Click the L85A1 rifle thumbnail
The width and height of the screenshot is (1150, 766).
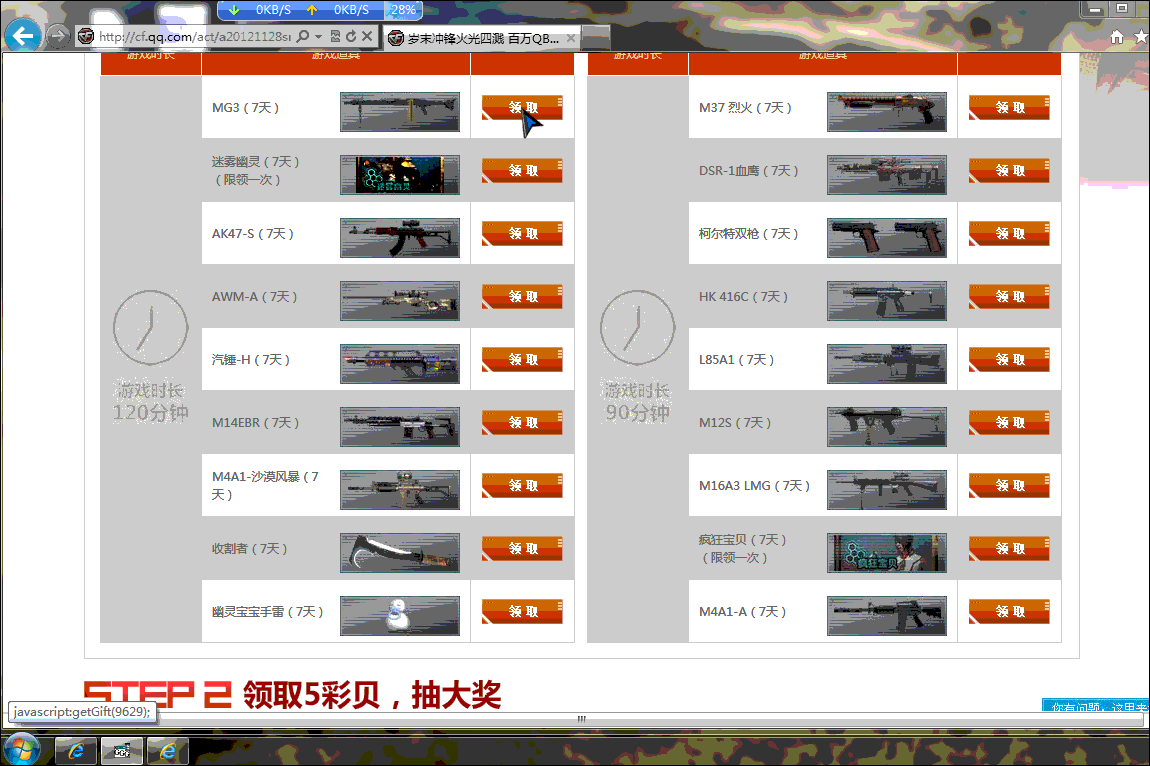pyautogui.click(x=887, y=364)
